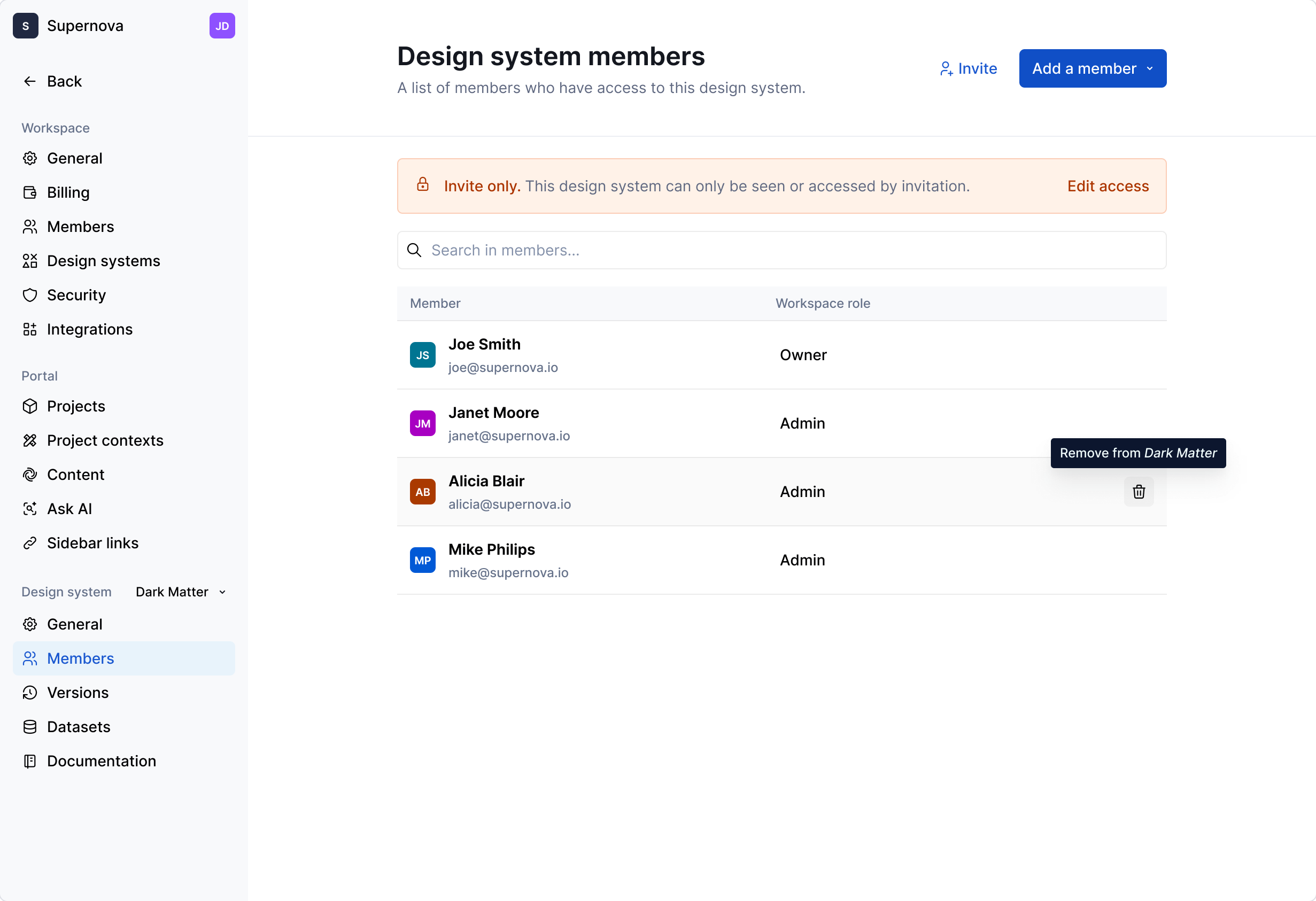Open Billing via its card icon
The height and width of the screenshot is (901, 1316).
click(x=30, y=192)
